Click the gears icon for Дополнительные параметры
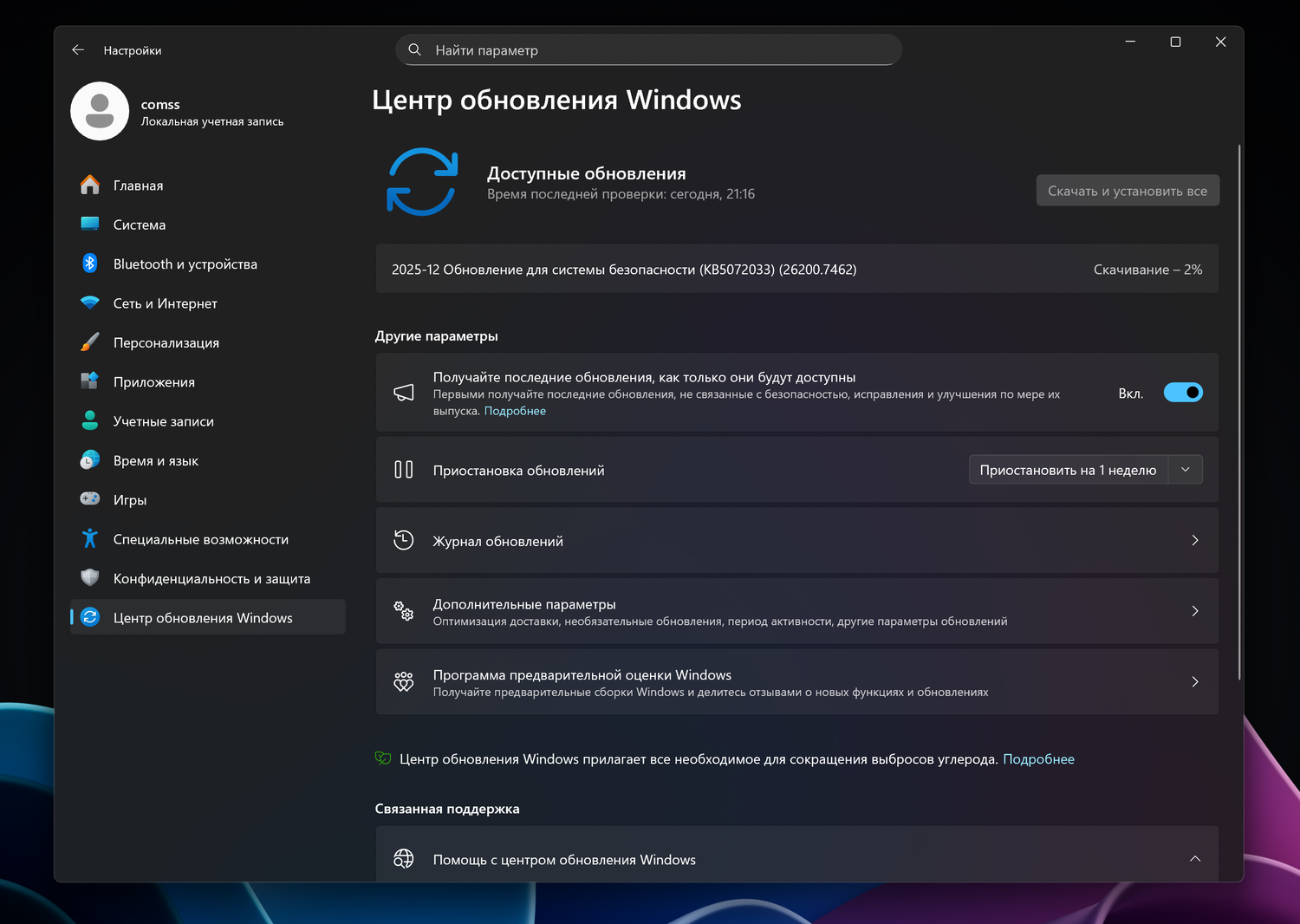This screenshot has width=1300, height=924. pyautogui.click(x=404, y=611)
